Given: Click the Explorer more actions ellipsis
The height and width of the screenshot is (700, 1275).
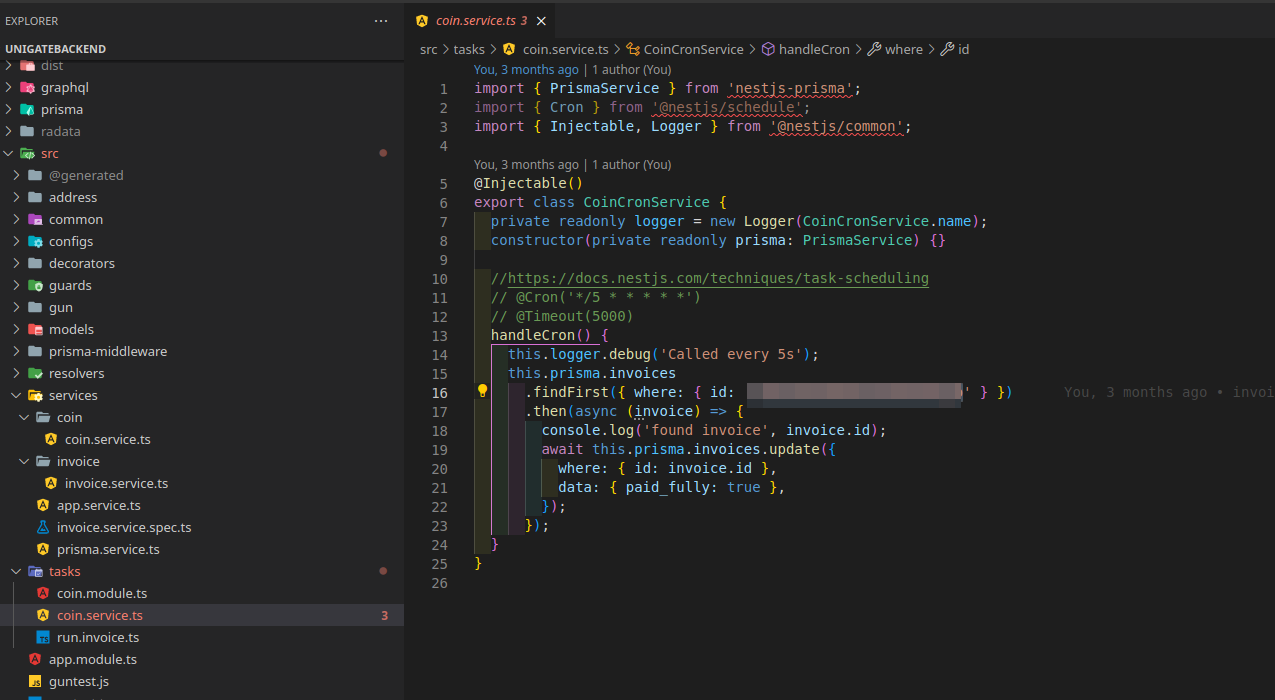Looking at the screenshot, I should coord(380,21).
